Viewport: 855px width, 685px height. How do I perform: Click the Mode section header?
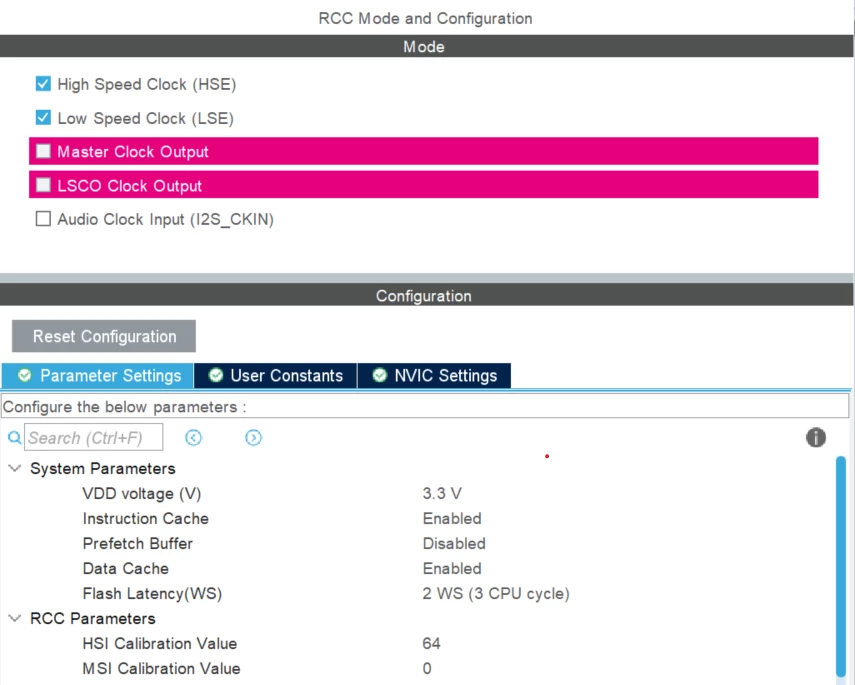426,46
